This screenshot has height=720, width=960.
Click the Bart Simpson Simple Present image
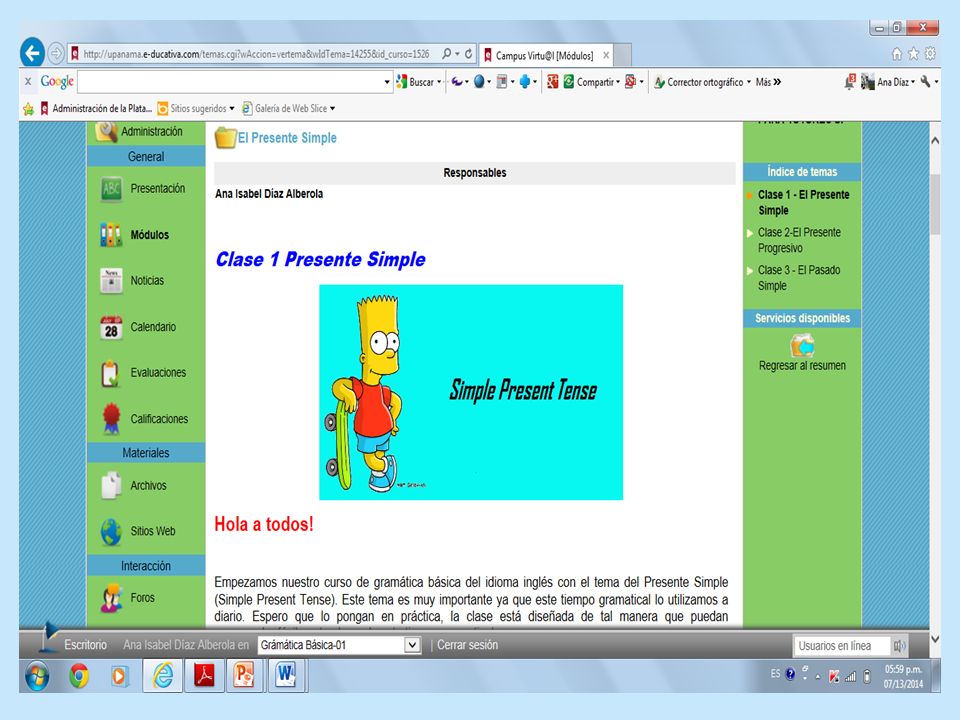(471, 392)
